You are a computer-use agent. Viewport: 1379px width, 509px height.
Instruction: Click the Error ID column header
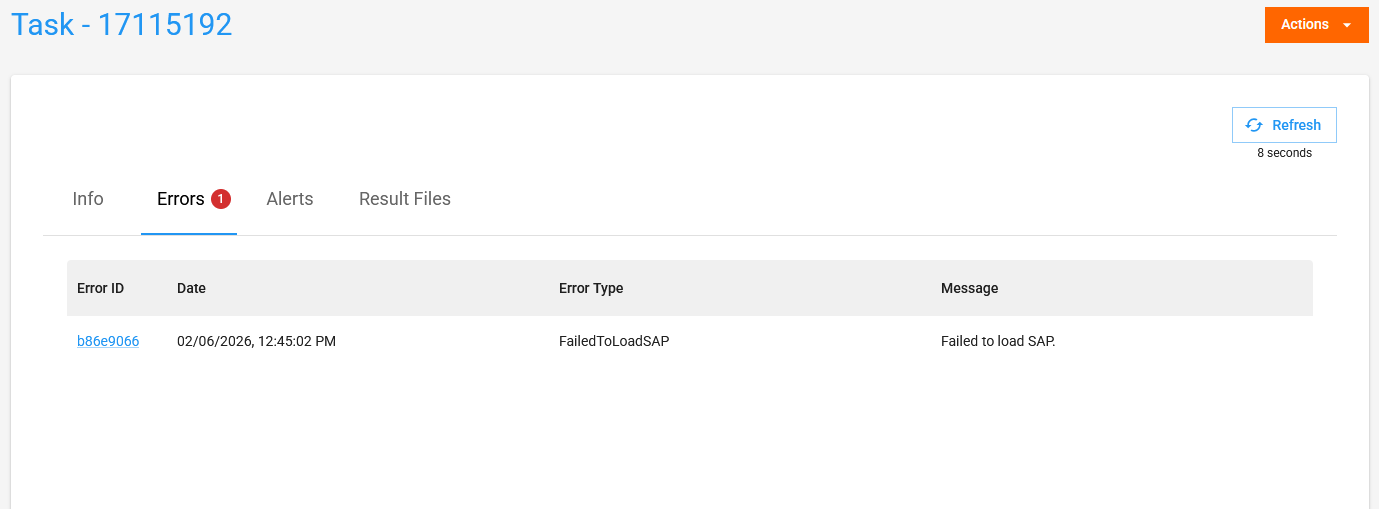point(100,288)
